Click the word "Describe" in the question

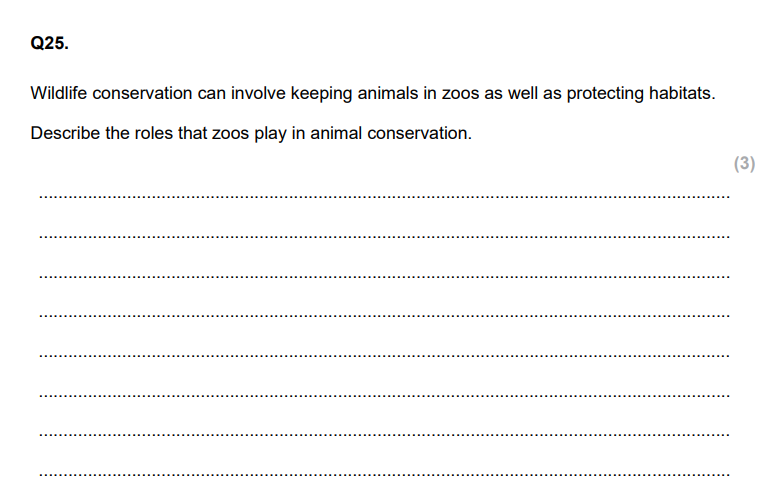tap(65, 133)
